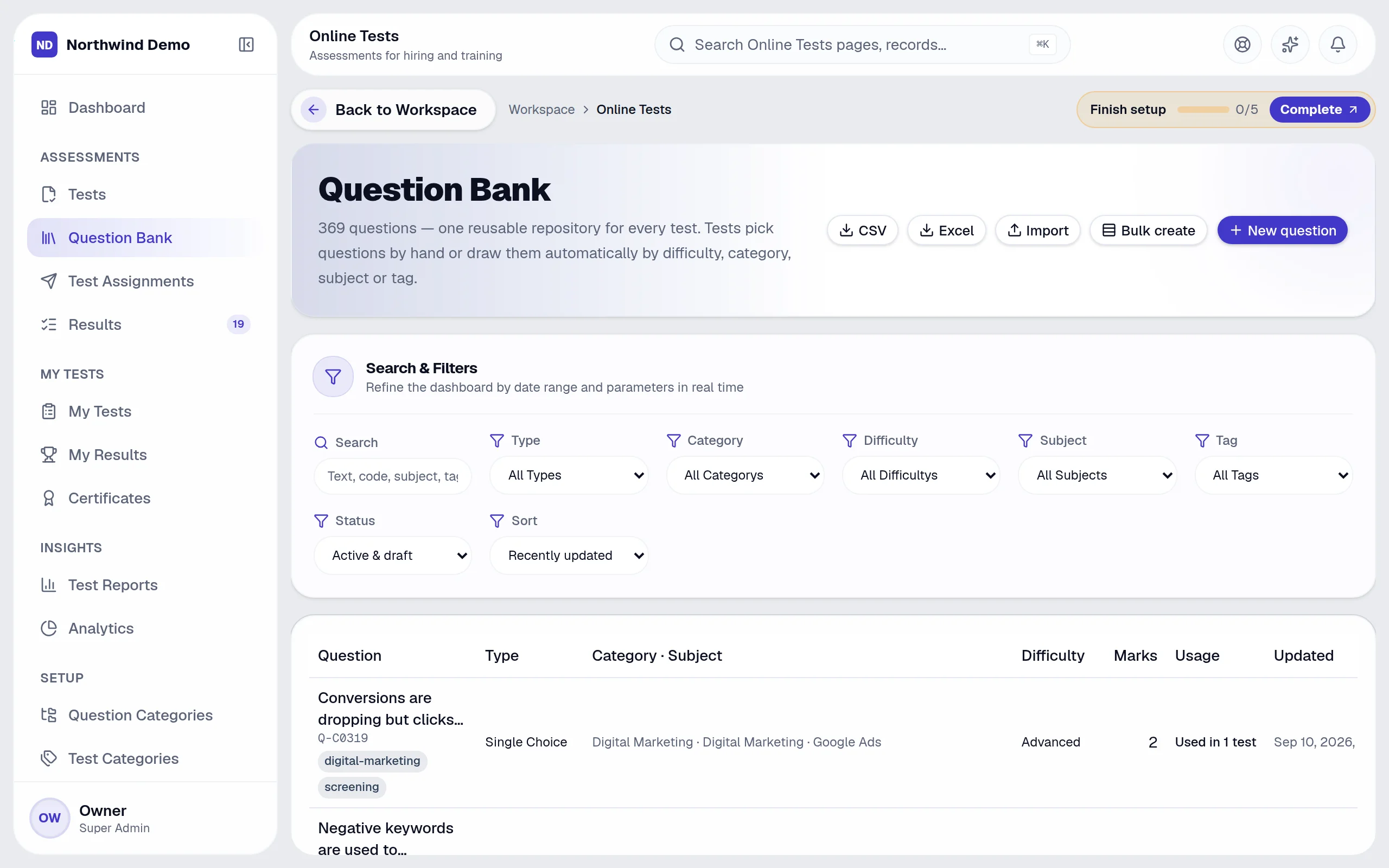Click the Finish setup progress bar
Screen dimensions: 1389x868
(1202, 110)
